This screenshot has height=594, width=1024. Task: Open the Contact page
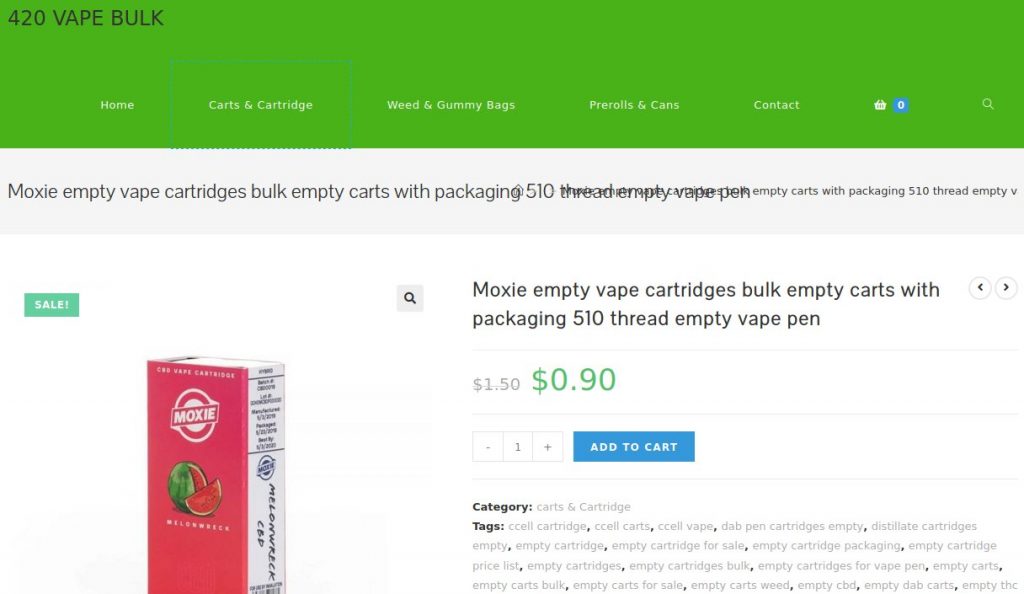776,104
